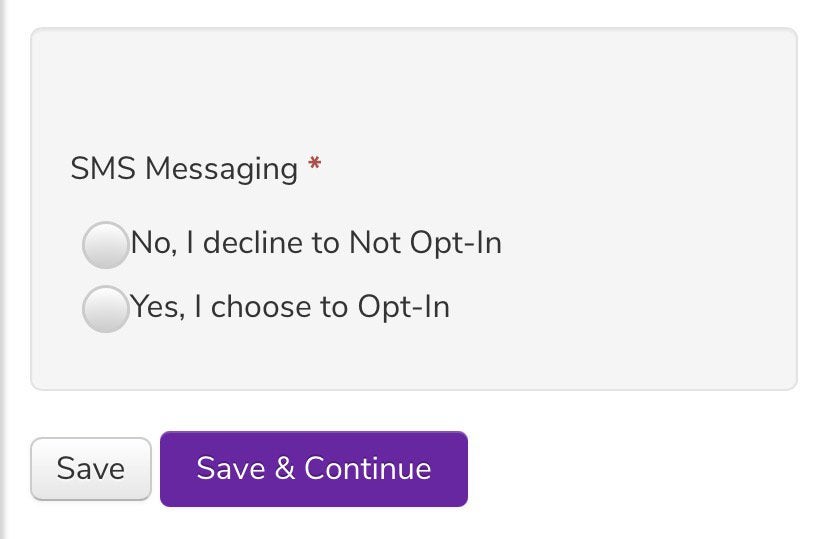Image resolution: width=828 pixels, height=539 pixels.
Task: Choose the first SMS Messaging option
Action: coord(105,245)
